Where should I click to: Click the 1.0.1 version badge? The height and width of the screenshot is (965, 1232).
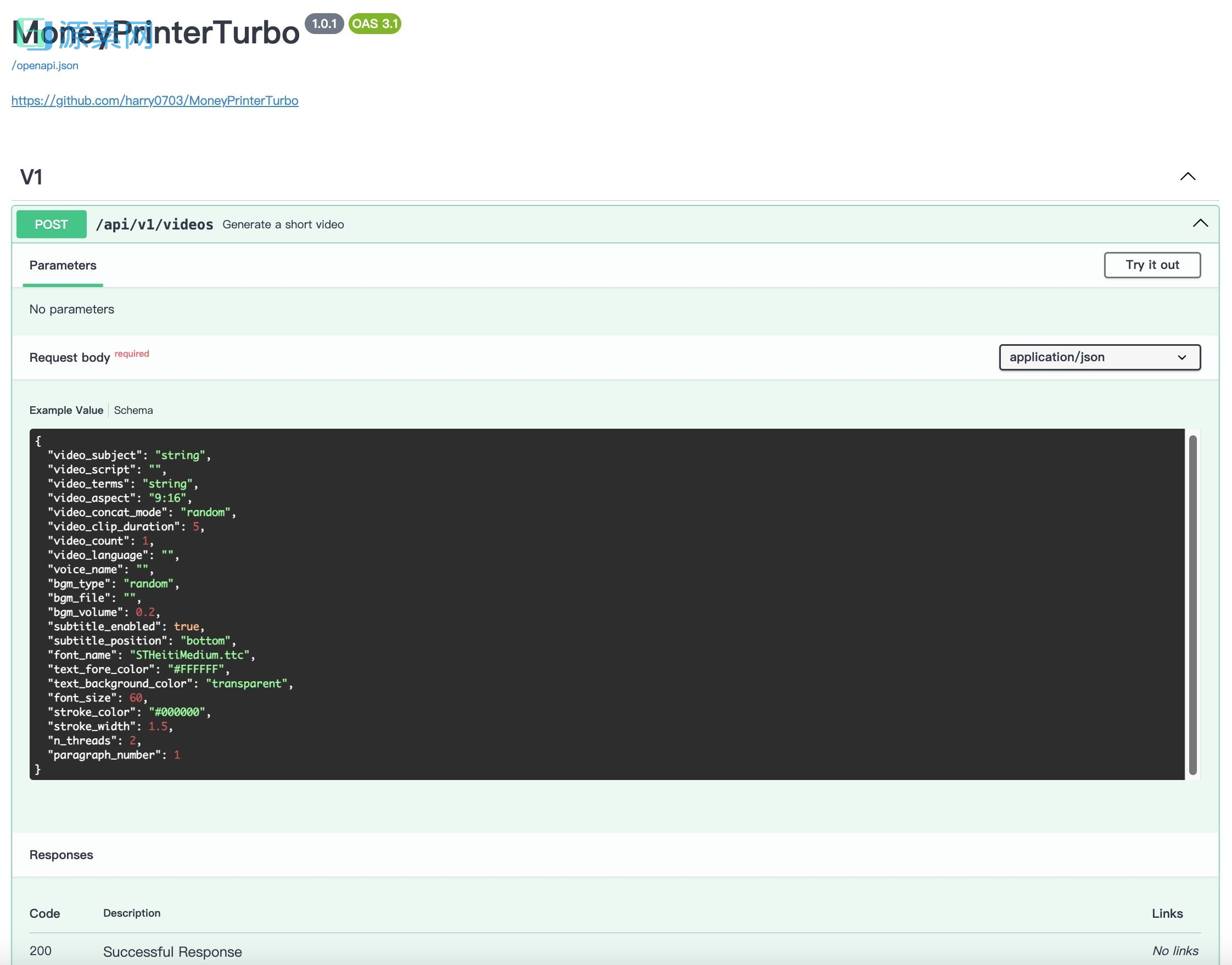tap(324, 24)
